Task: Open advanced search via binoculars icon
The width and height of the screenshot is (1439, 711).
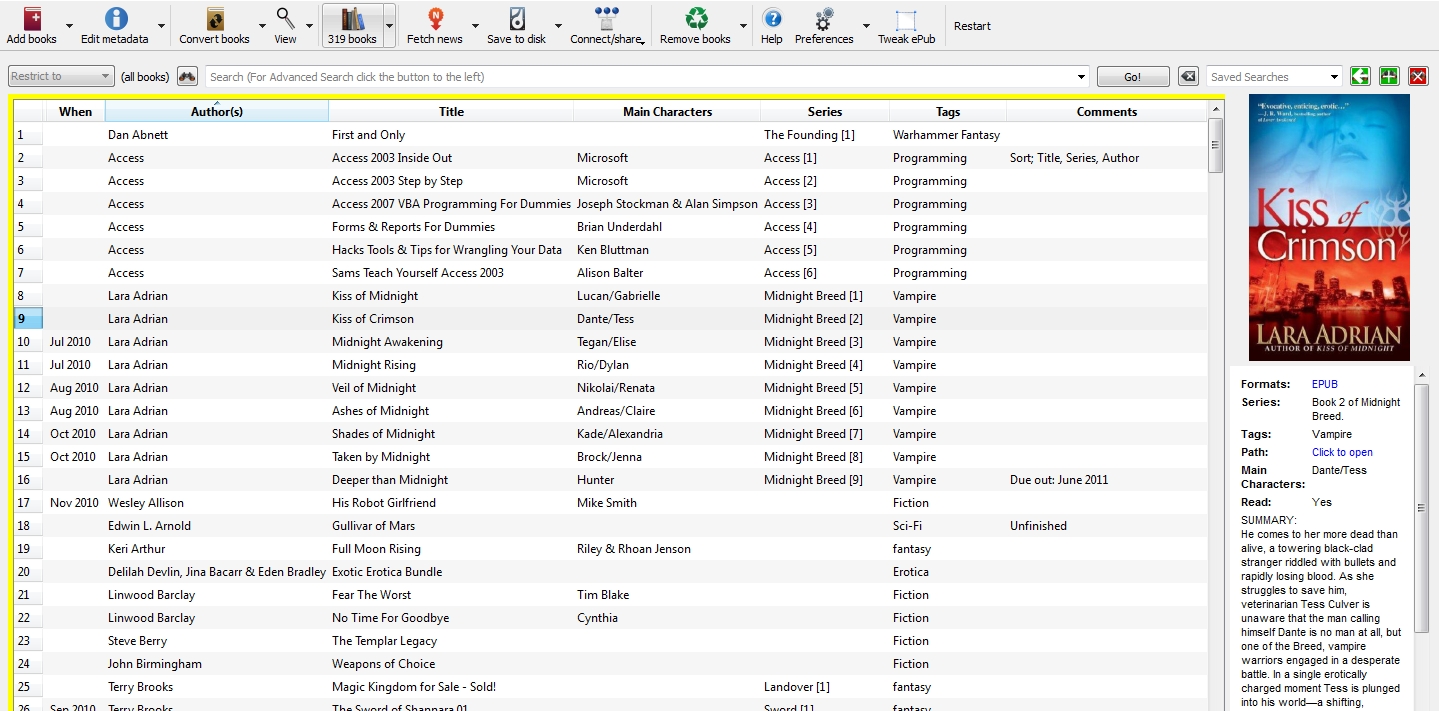Action: click(187, 77)
